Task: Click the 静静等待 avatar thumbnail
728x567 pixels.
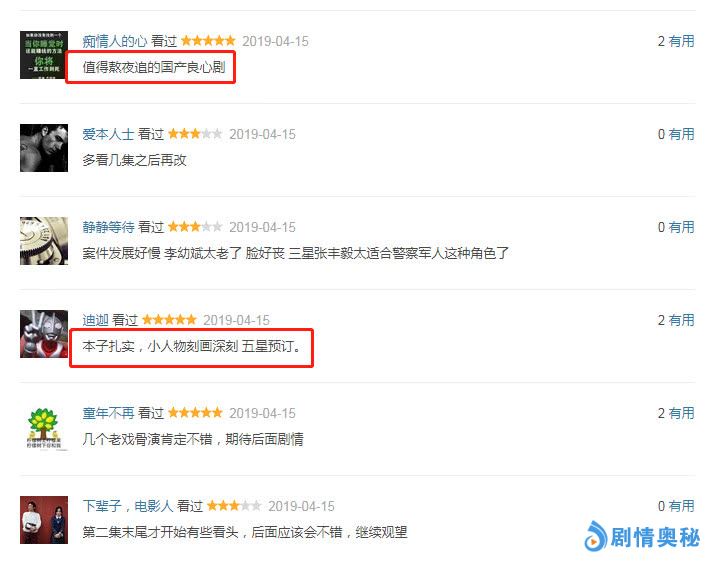Action: pyautogui.click(x=44, y=241)
